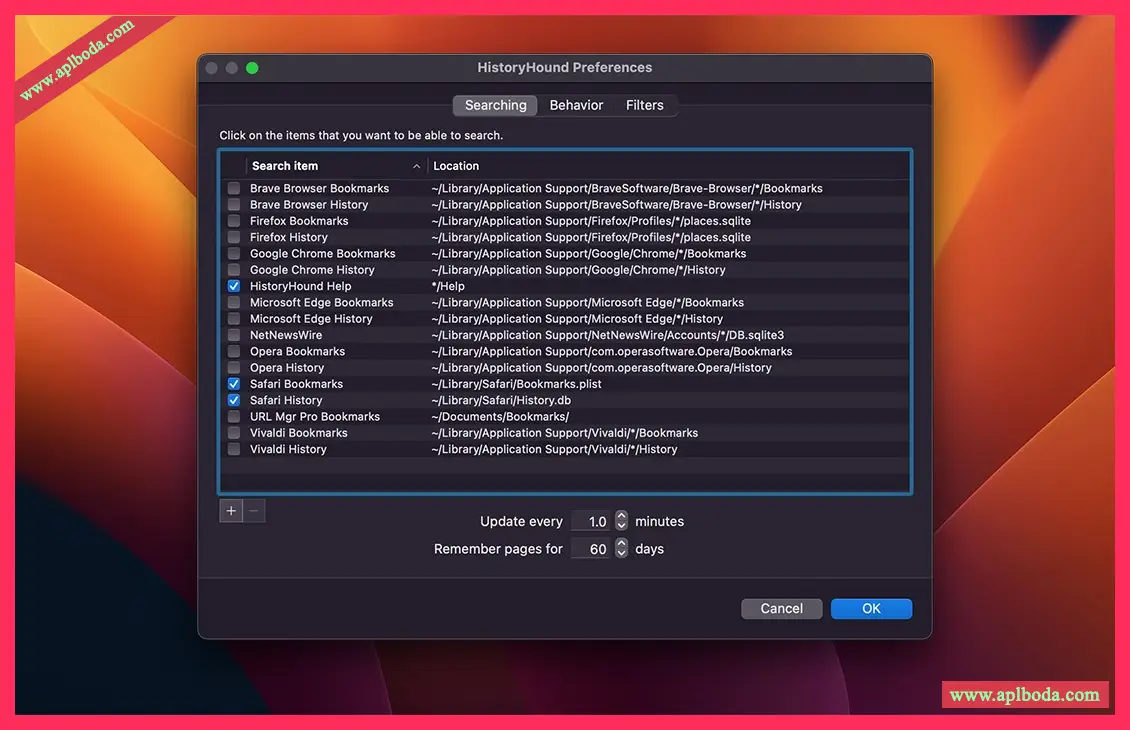Tick Google Chrome Bookmarks checkbox
The width and height of the screenshot is (1130, 730).
click(233, 254)
